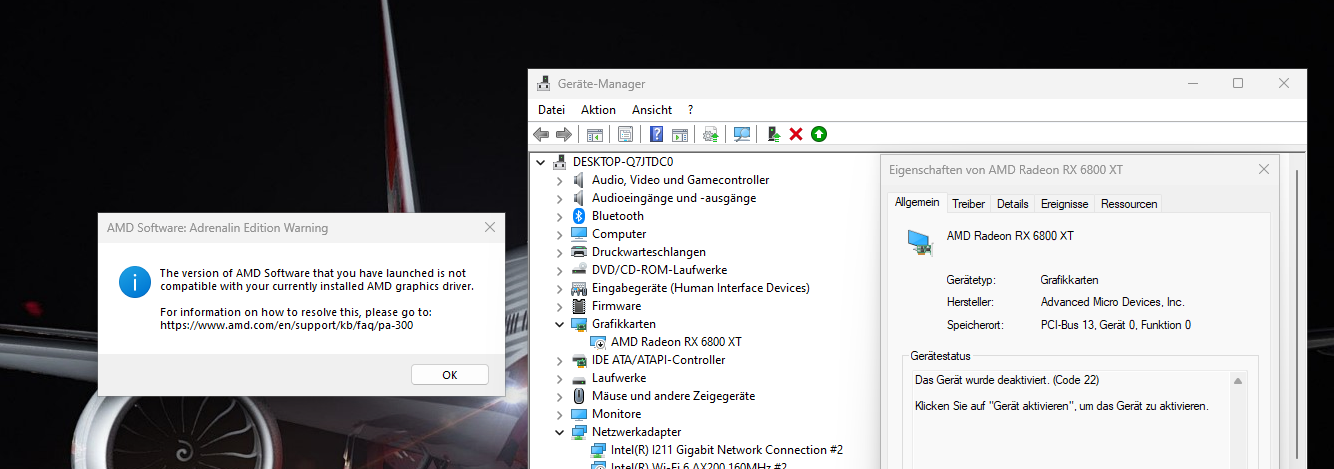This screenshot has height=469, width=1334.
Task: Click the Netzwerkadapter category icon
Action: pos(579,432)
